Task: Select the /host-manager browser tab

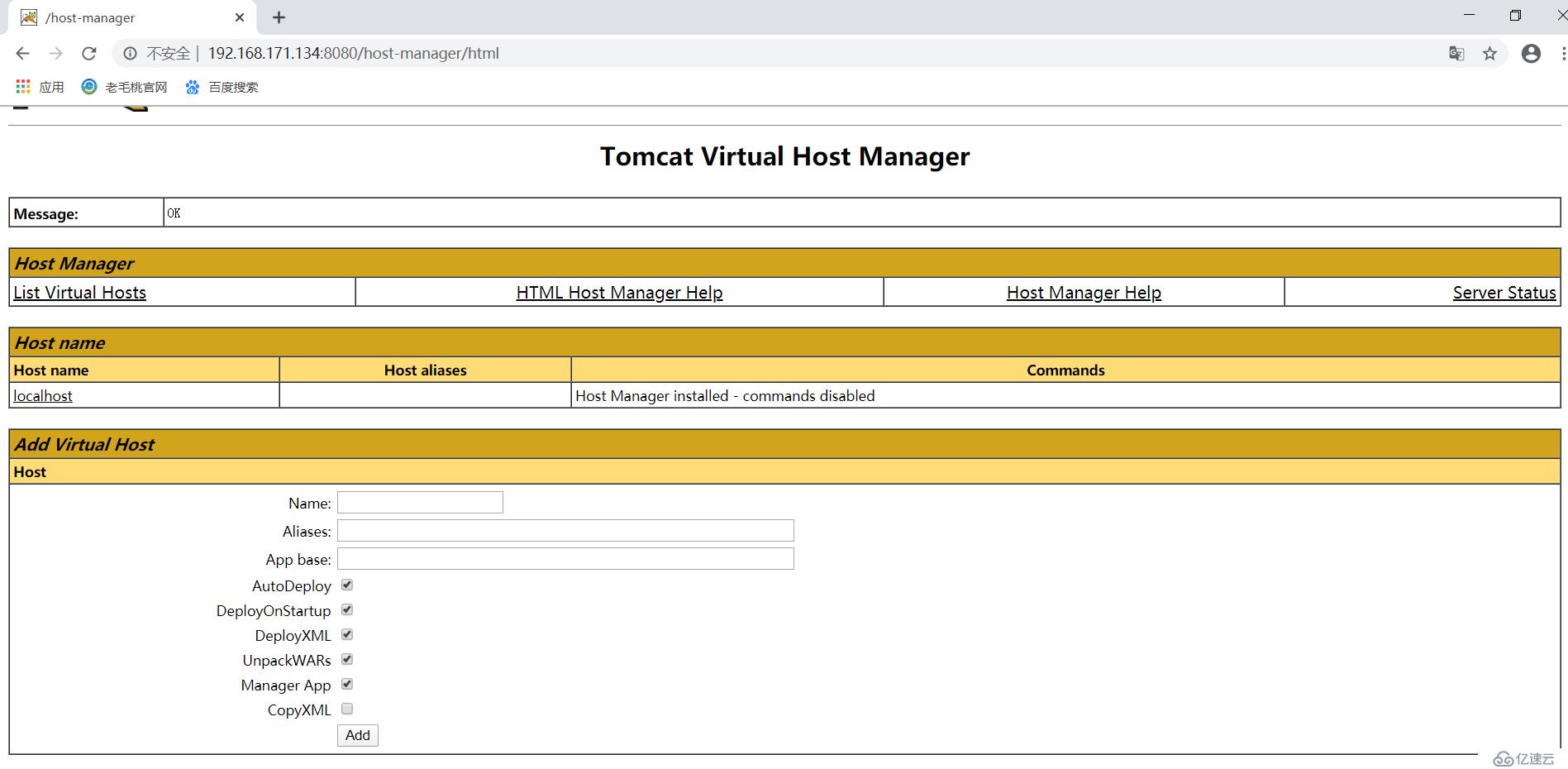Action: [x=132, y=17]
